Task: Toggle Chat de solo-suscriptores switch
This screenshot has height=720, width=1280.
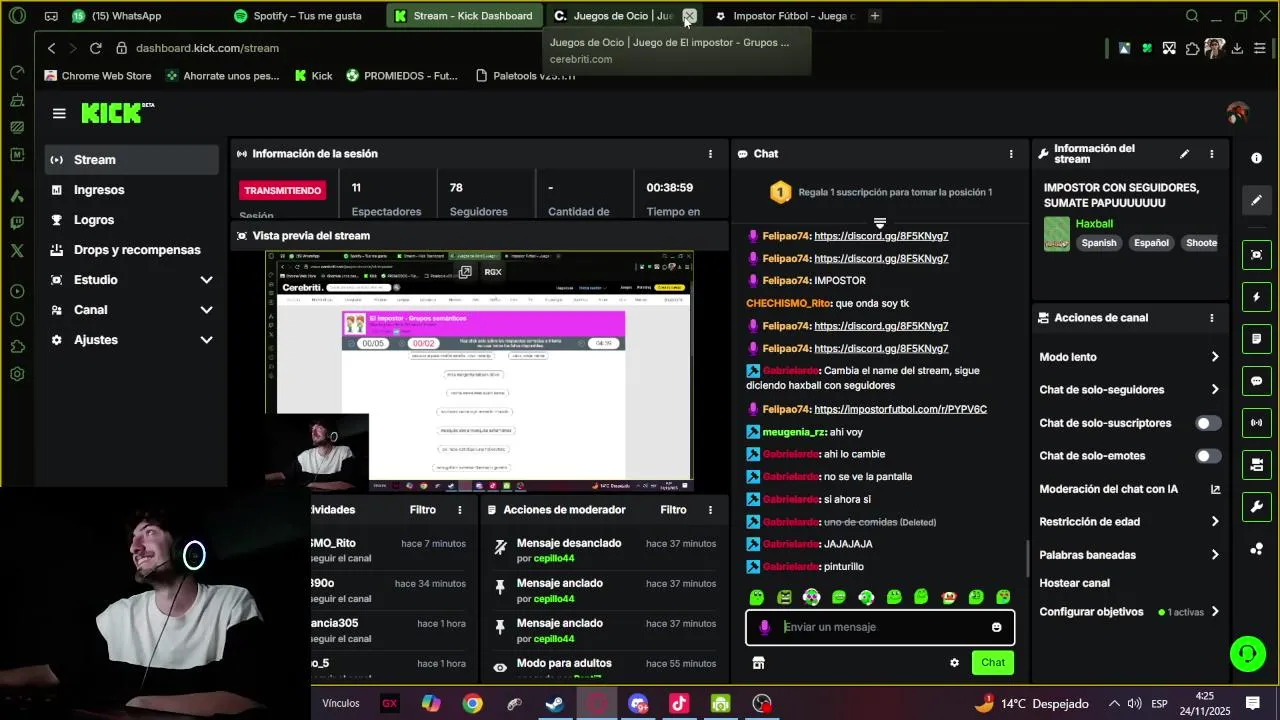Action: coord(1208,423)
